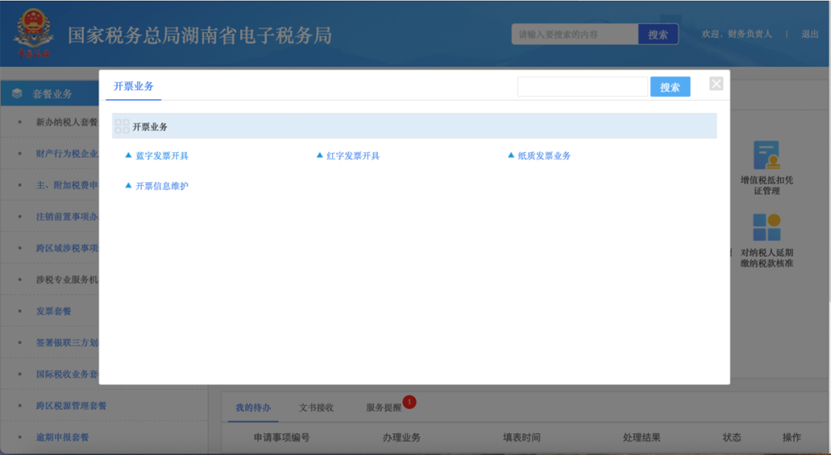Open 逾期申报套餐 sidebar item
Screen dimensions: 831x455
point(62,437)
